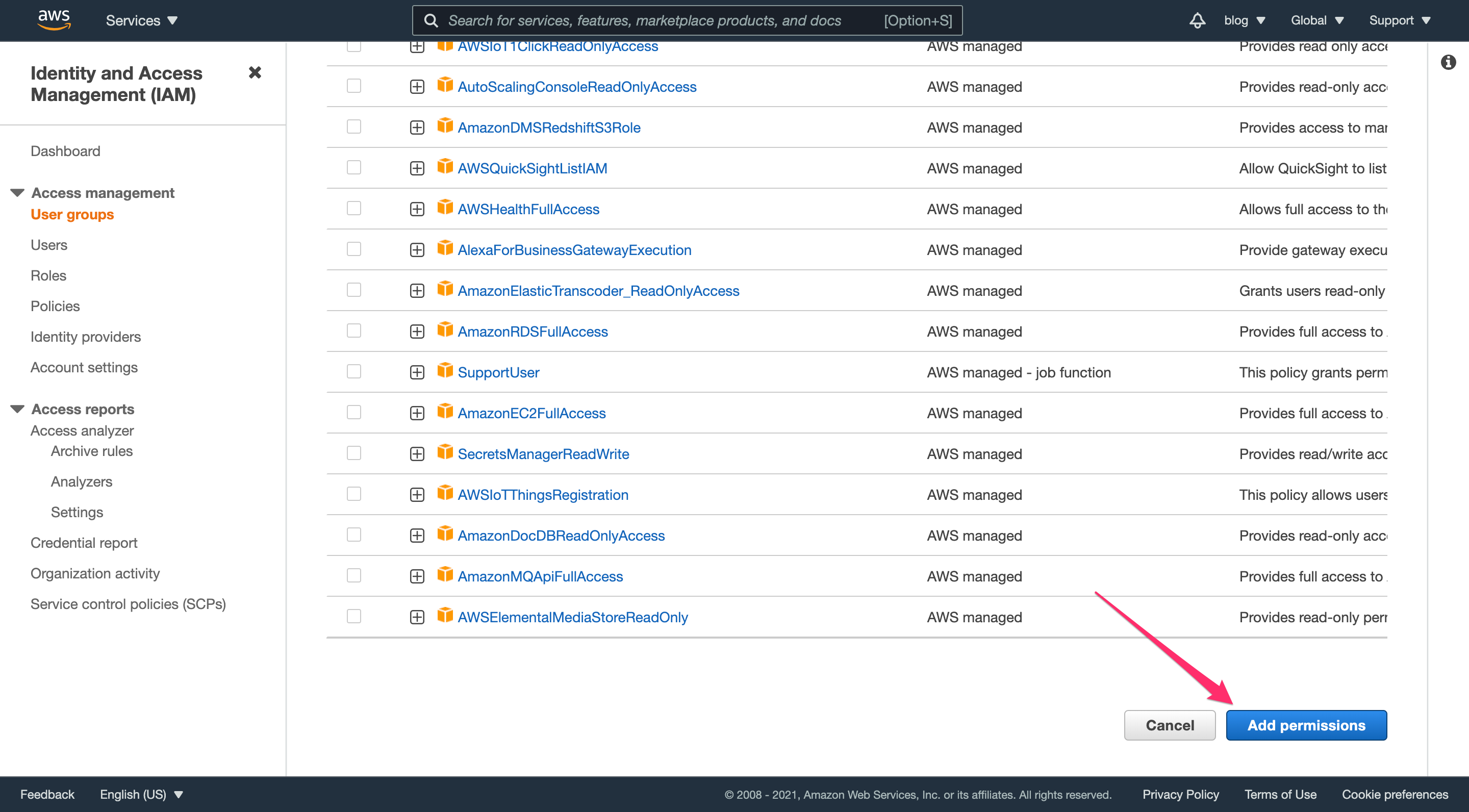The height and width of the screenshot is (812, 1469).
Task: Click the policy box icon for AmazonDMSRedshiftS3Role
Action: coord(445,126)
